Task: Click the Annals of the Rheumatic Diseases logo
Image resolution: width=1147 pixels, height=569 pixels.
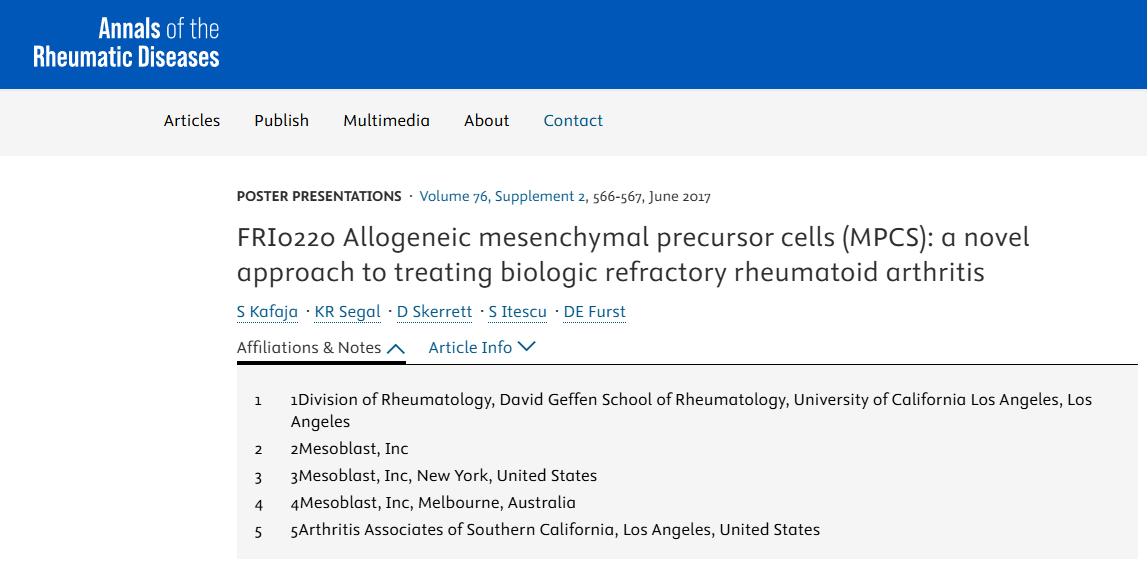Action: (x=126, y=43)
